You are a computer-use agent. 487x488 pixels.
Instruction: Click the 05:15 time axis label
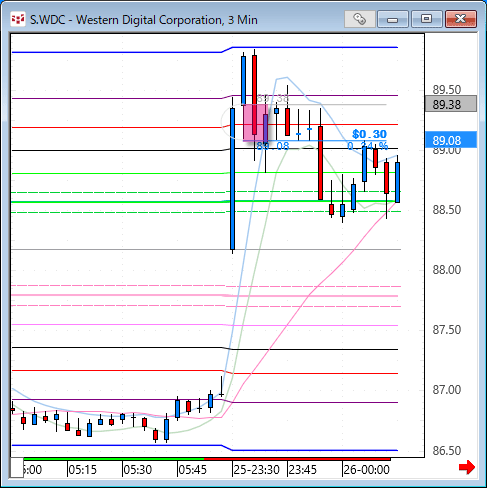tap(82, 470)
